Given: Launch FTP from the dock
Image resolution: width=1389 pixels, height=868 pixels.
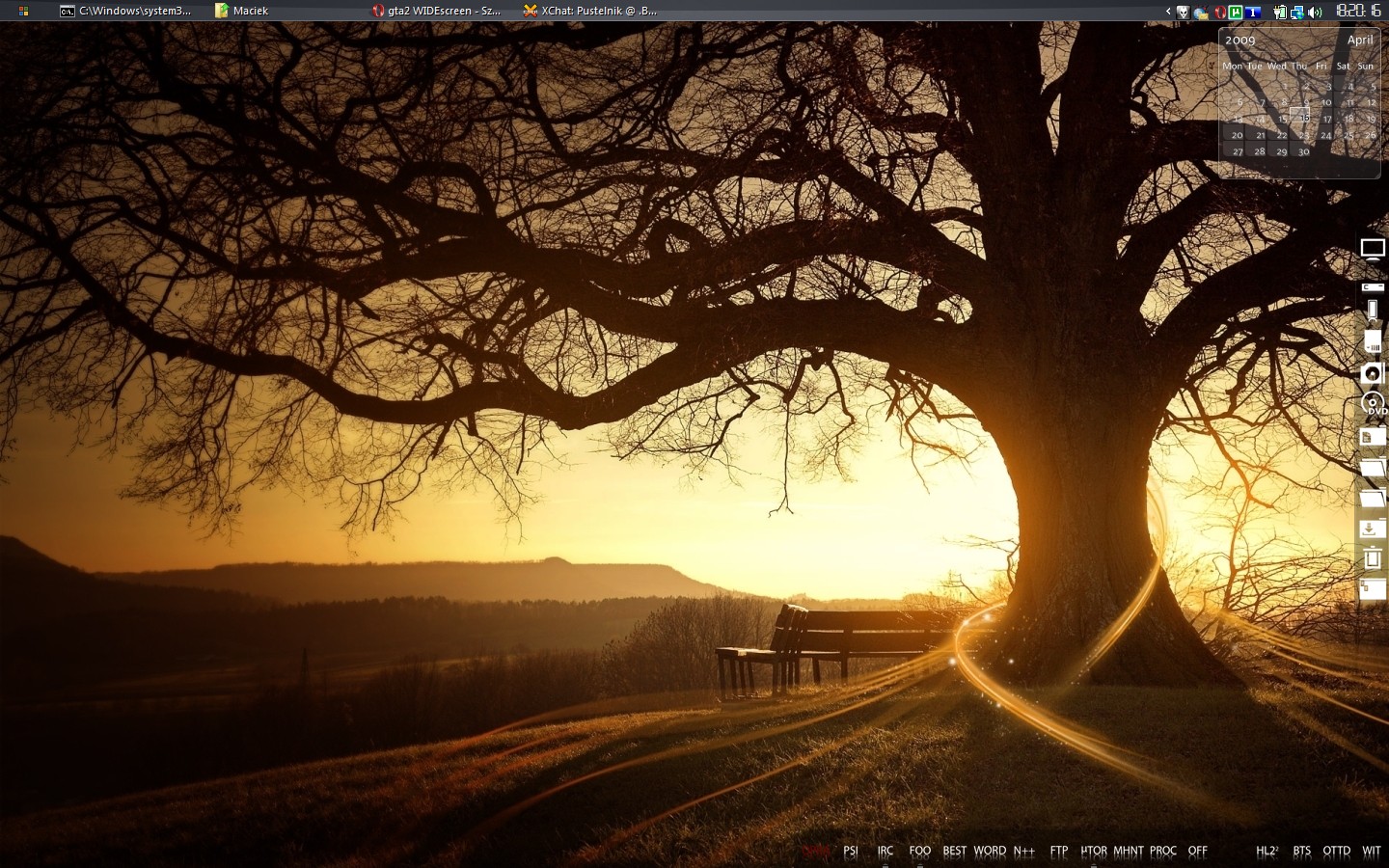Looking at the screenshot, I should click(1059, 851).
